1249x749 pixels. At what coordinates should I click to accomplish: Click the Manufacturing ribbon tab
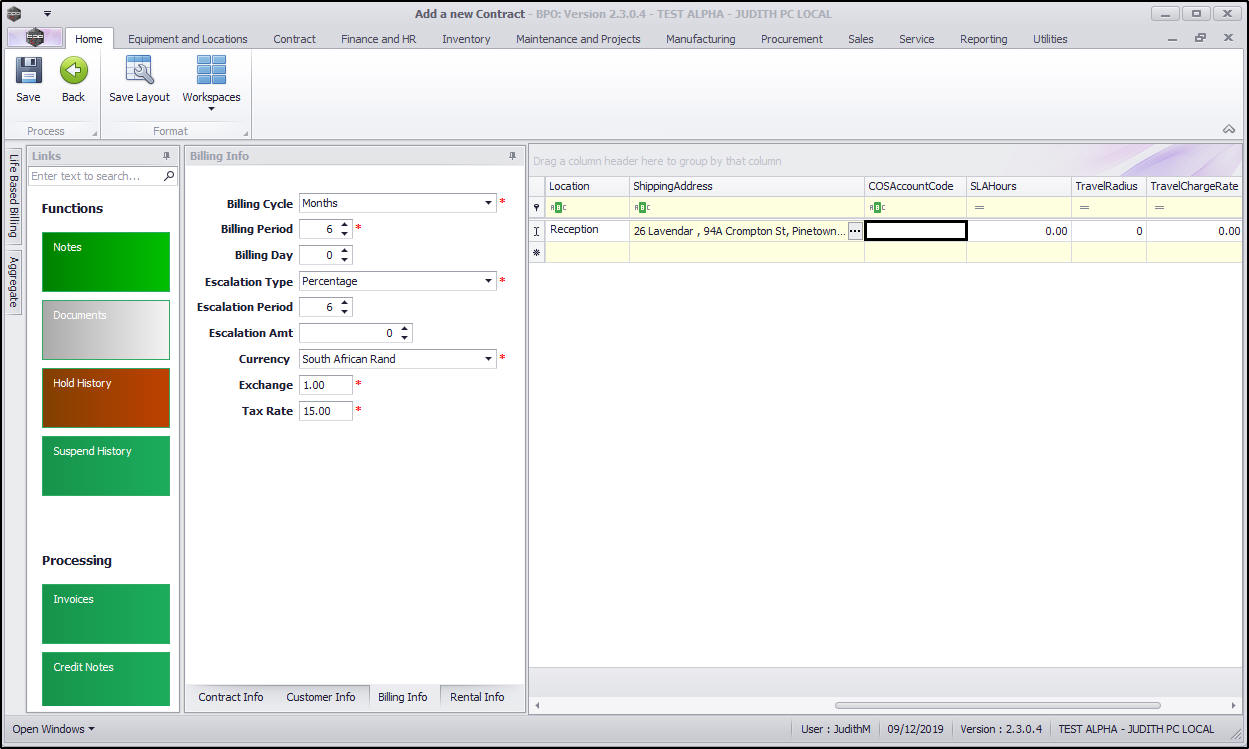tap(700, 39)
